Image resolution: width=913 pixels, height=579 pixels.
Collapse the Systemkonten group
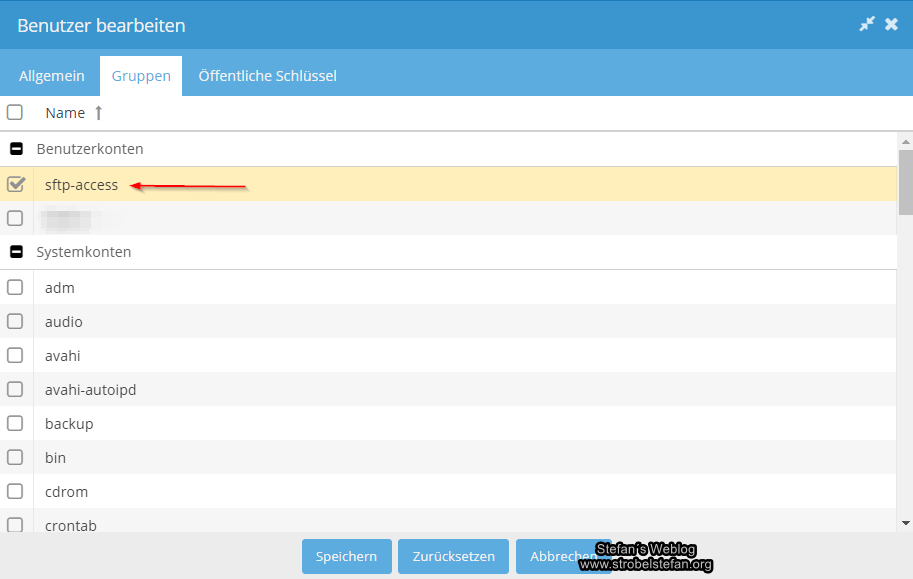point(16,252)
